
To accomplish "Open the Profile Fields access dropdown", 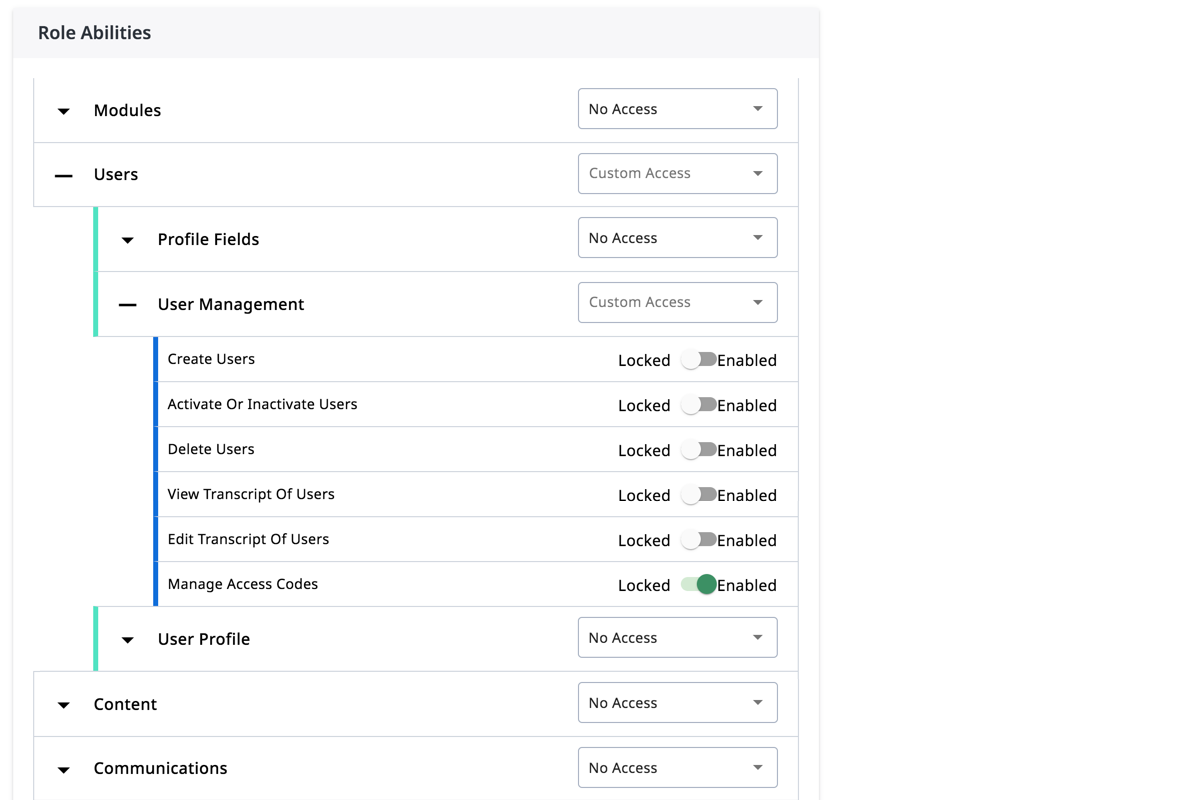I will pos(678,237).
